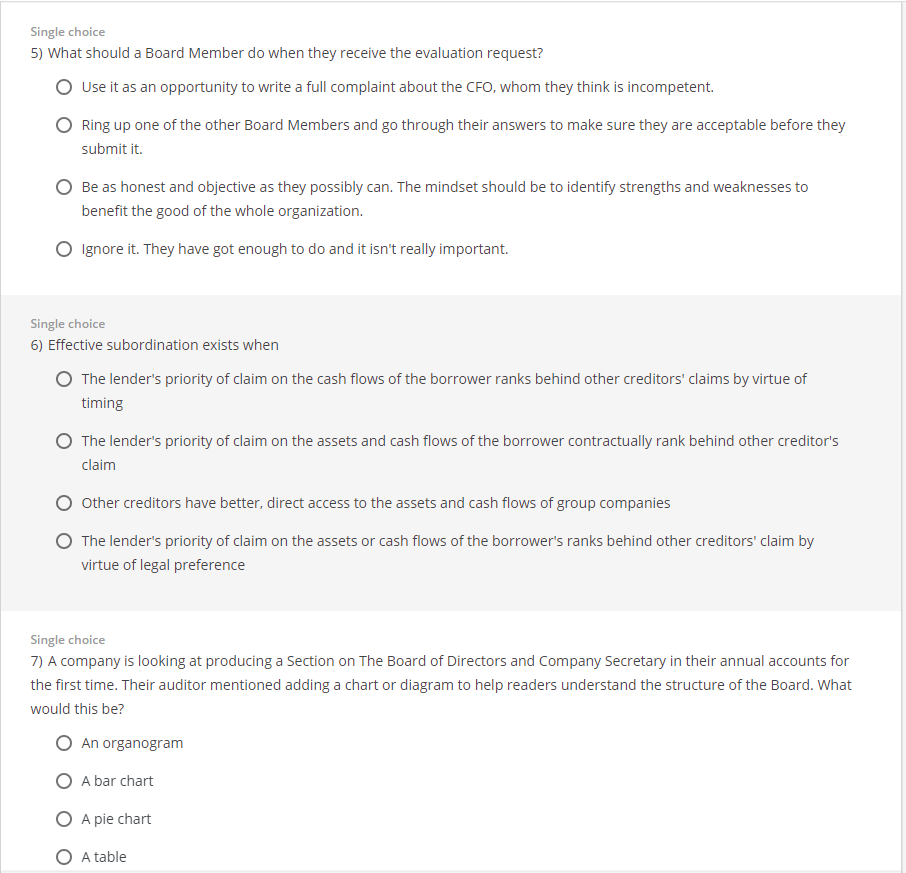Choose "behind other creditors' claims by virtue of timing"

click(x=64, y=379)
